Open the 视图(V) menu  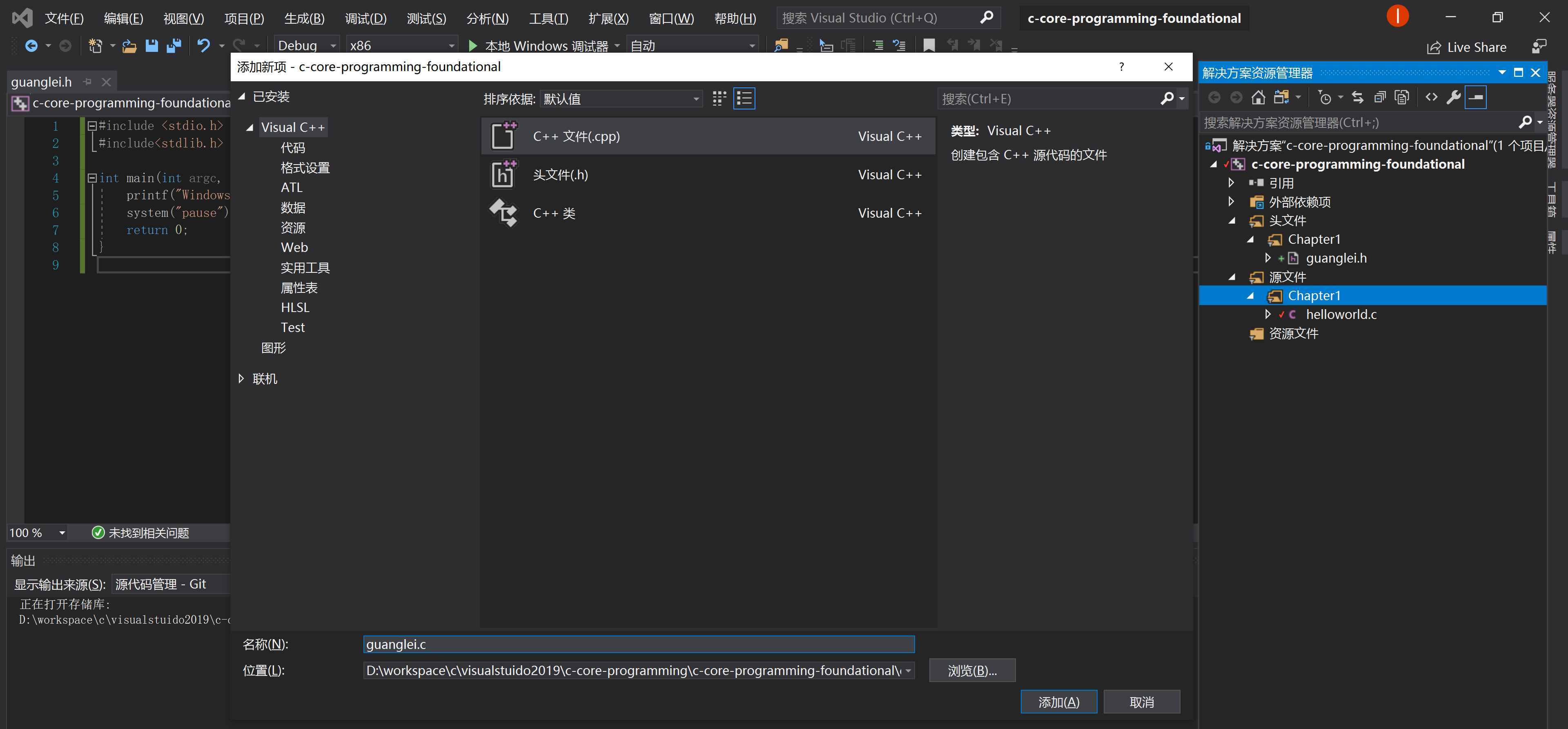coord(184,18)
